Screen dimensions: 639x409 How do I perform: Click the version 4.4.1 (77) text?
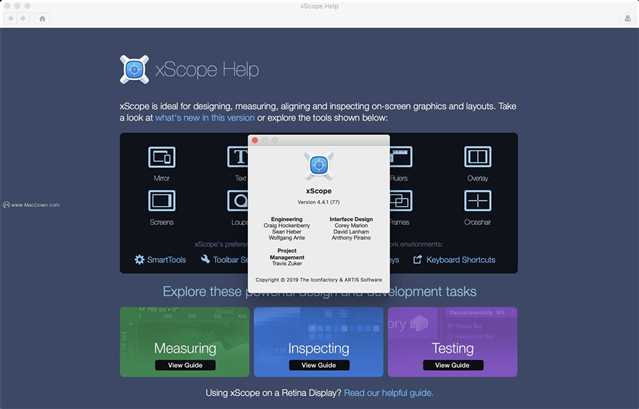point(319,202)
